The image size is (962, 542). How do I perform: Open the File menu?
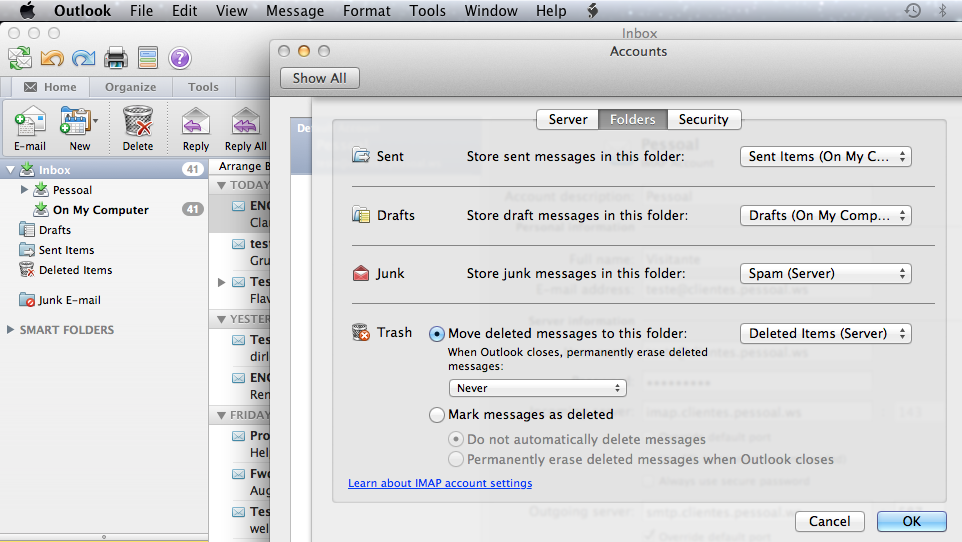point(141,10)
